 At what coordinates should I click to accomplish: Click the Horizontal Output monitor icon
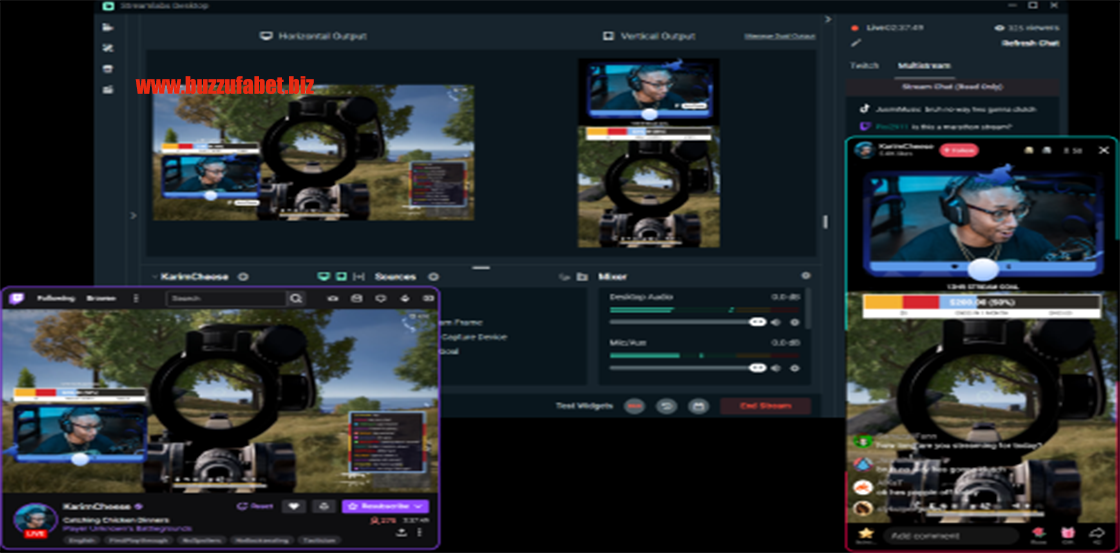pos(266,36)
